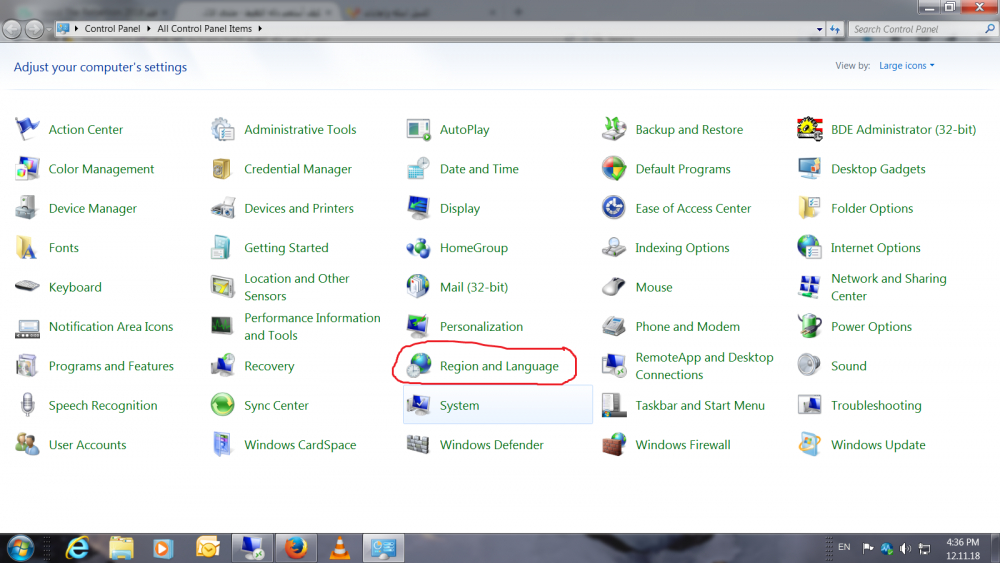Click the Fonts icon
This screenshot has width=1000, height=563.
(x=27, y=248)
